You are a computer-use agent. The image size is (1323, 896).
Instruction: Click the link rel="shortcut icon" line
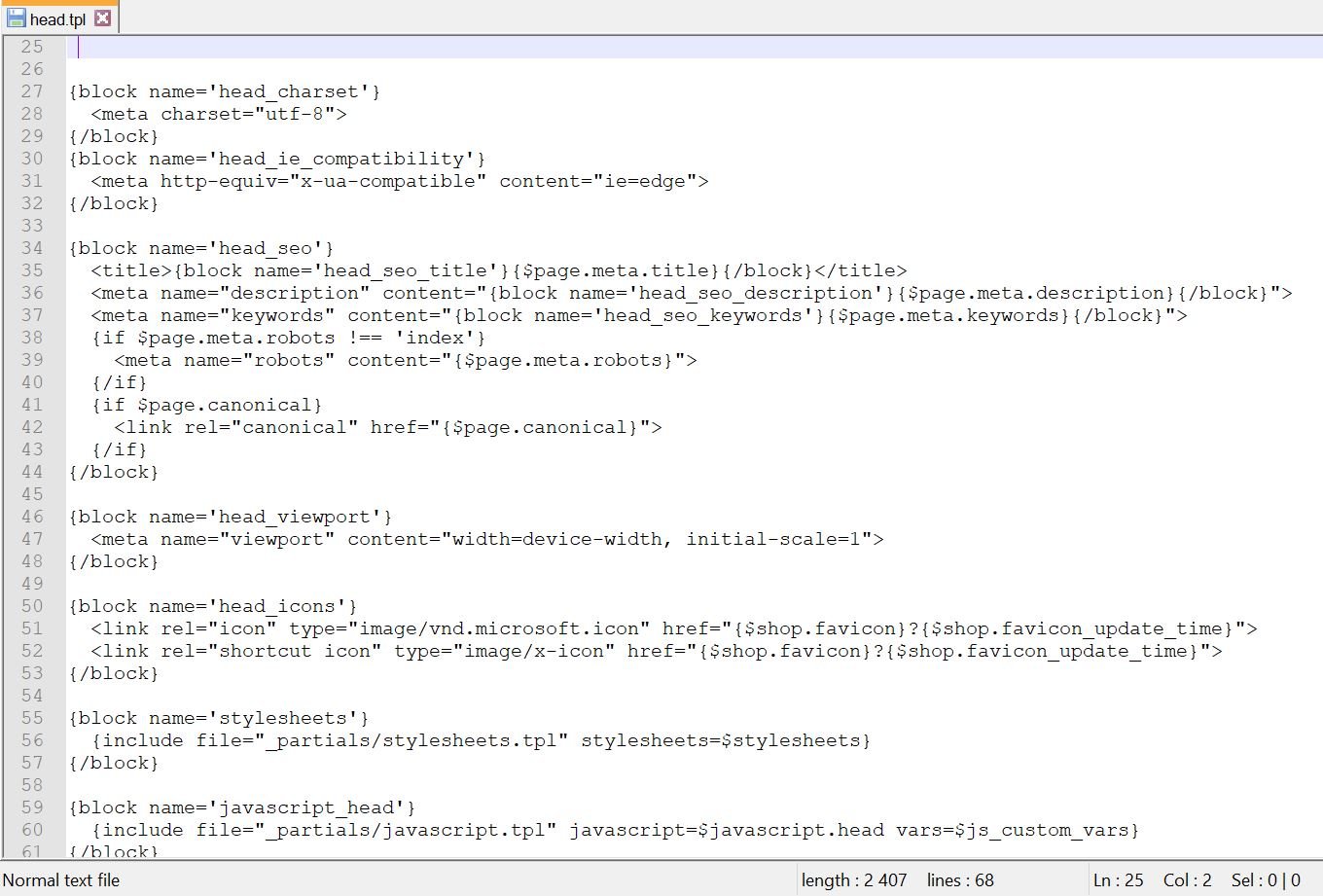(x=657, y=651)
